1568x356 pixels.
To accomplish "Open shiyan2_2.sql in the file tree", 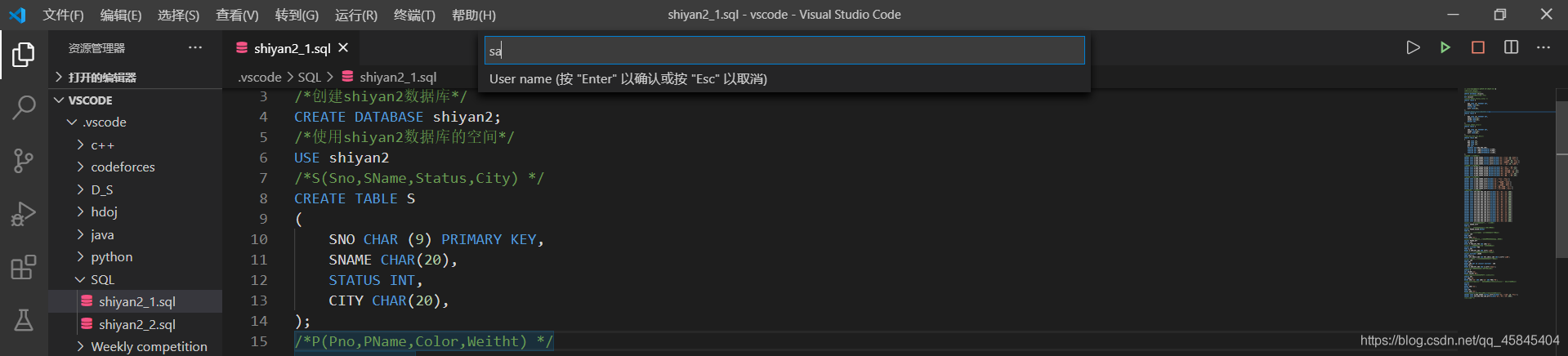I will pyautogui.click(x=135, y=324).
